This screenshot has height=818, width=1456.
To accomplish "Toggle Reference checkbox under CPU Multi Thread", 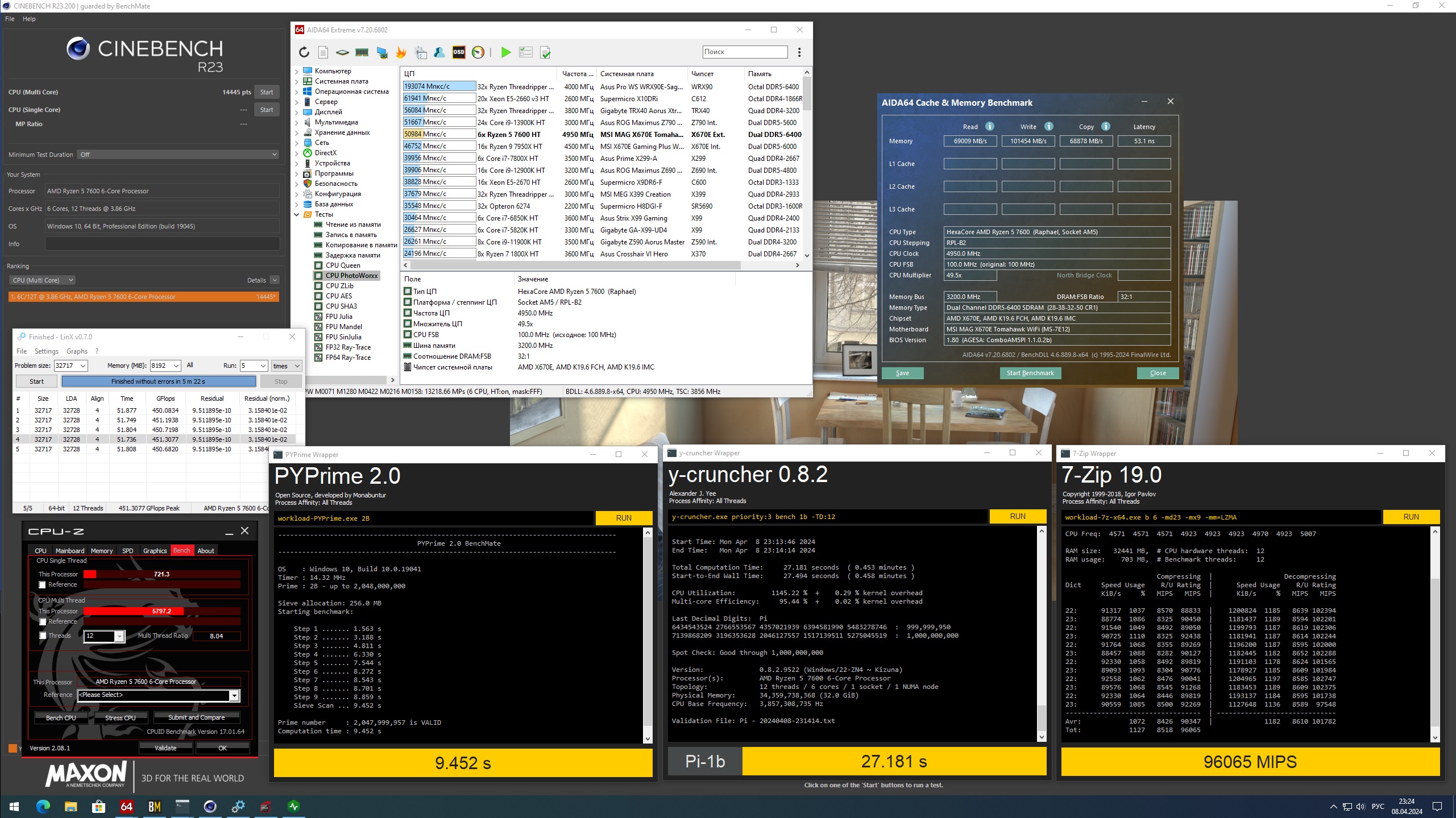I will point(43,621).
